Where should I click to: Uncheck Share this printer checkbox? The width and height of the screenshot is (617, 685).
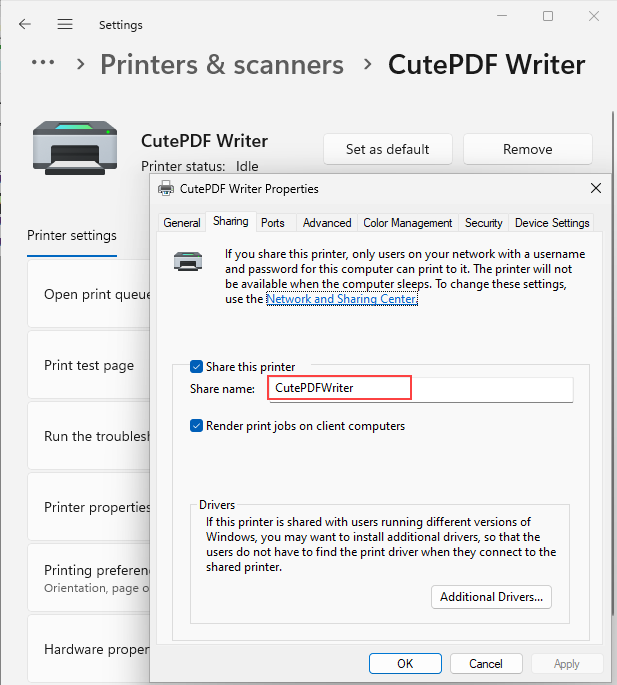pos(196,367)
